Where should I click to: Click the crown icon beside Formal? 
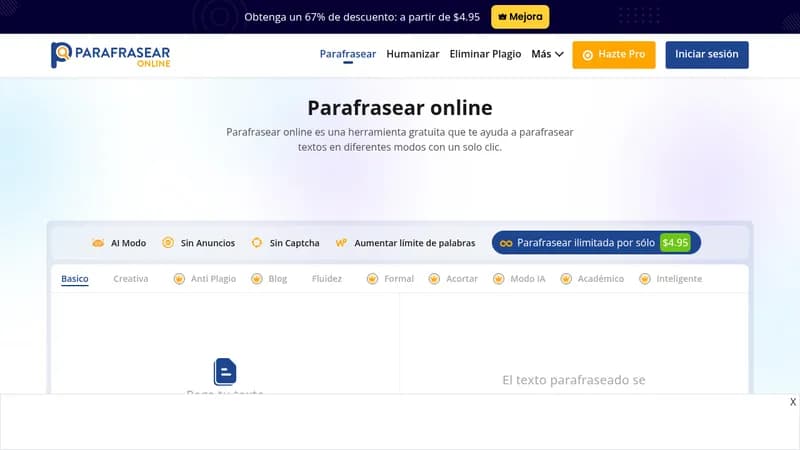pyautogui.click(x=372, y=279)
